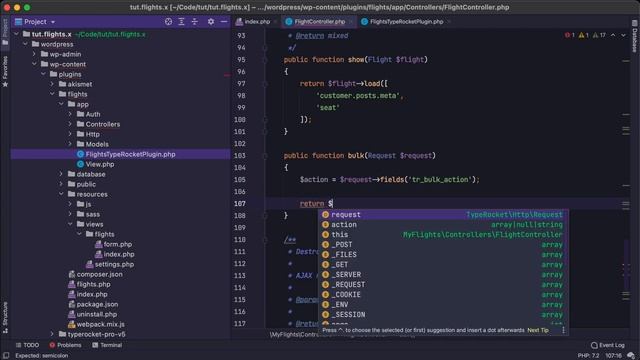Click the locate-file target icon in Project panel
Screen dimensions: 640x360
tap(168, 22)
